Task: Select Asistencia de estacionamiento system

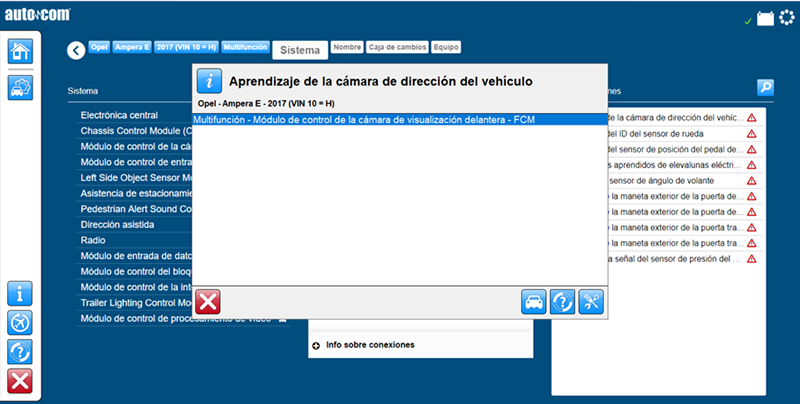Action: (134, 193)
